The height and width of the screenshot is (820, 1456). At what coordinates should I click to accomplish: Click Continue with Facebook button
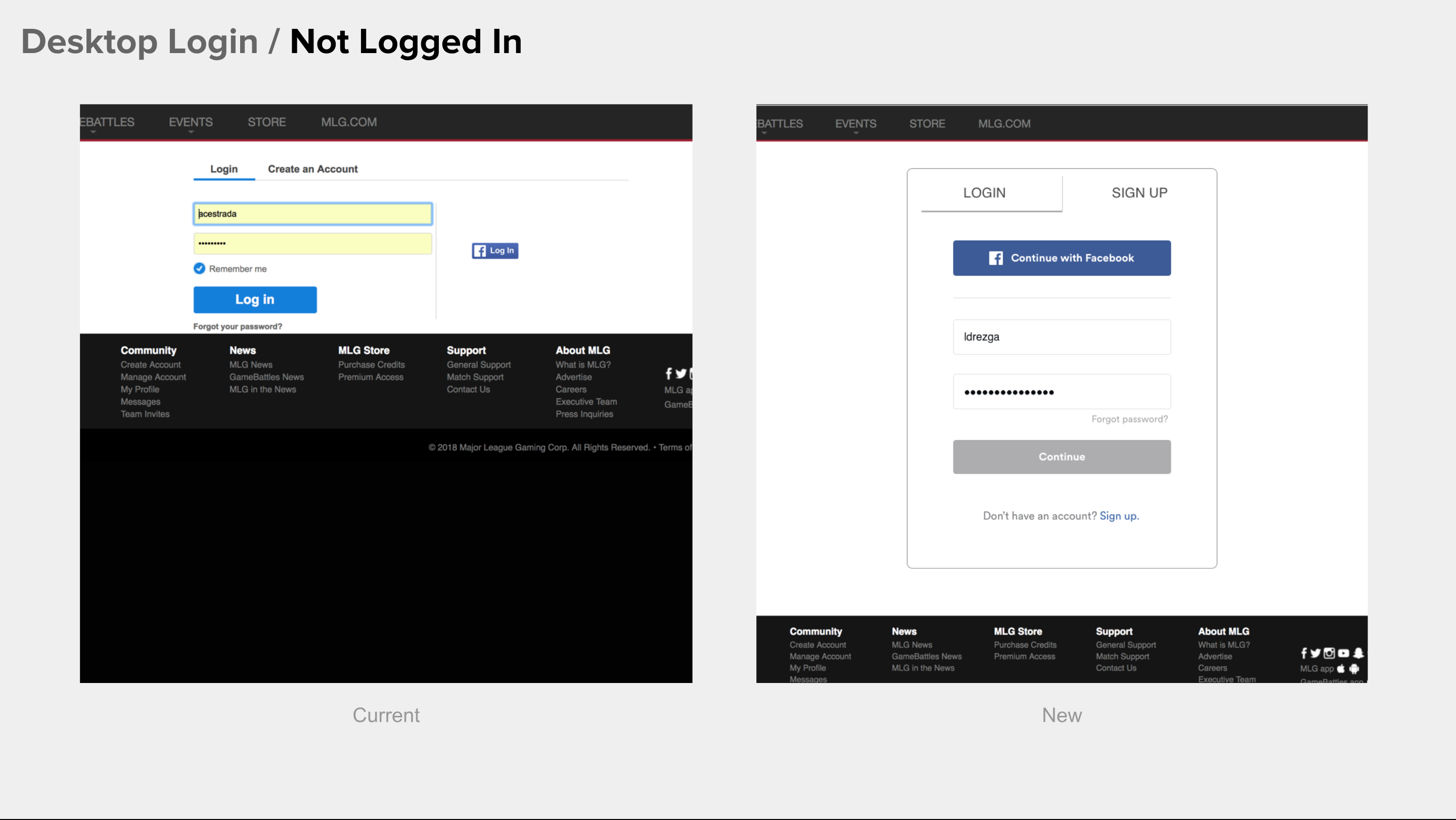pyautogui.click(x=1061, y=258)
